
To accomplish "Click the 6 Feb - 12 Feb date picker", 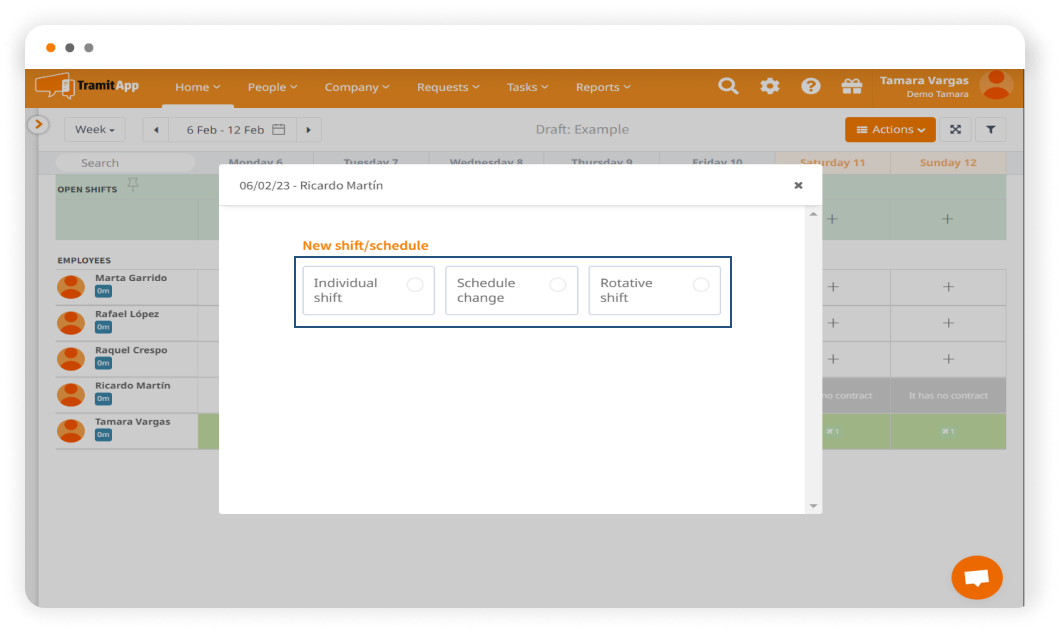I will (x=235, y=130).
